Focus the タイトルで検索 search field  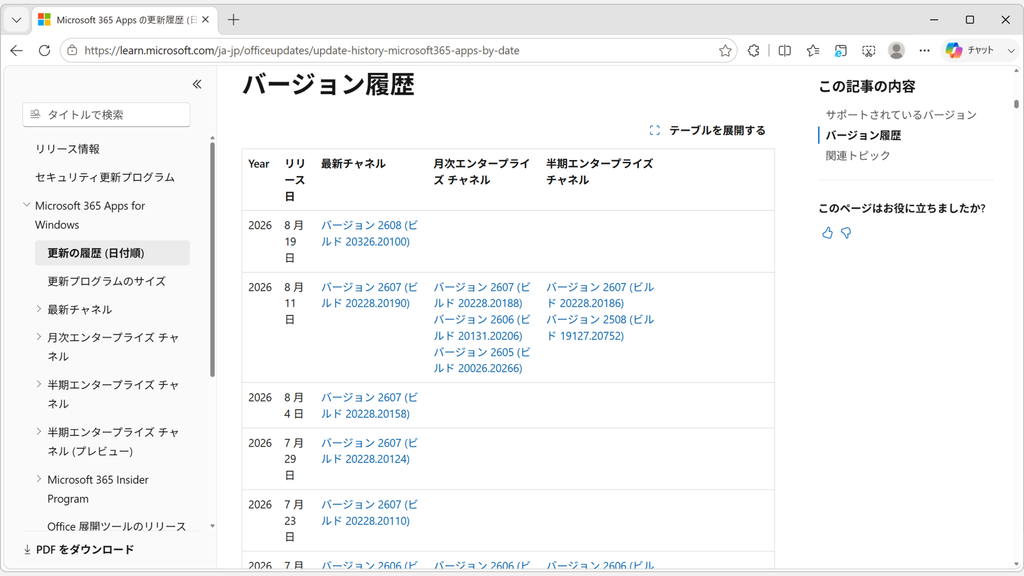pyautogui.click(x=106, y=115)
